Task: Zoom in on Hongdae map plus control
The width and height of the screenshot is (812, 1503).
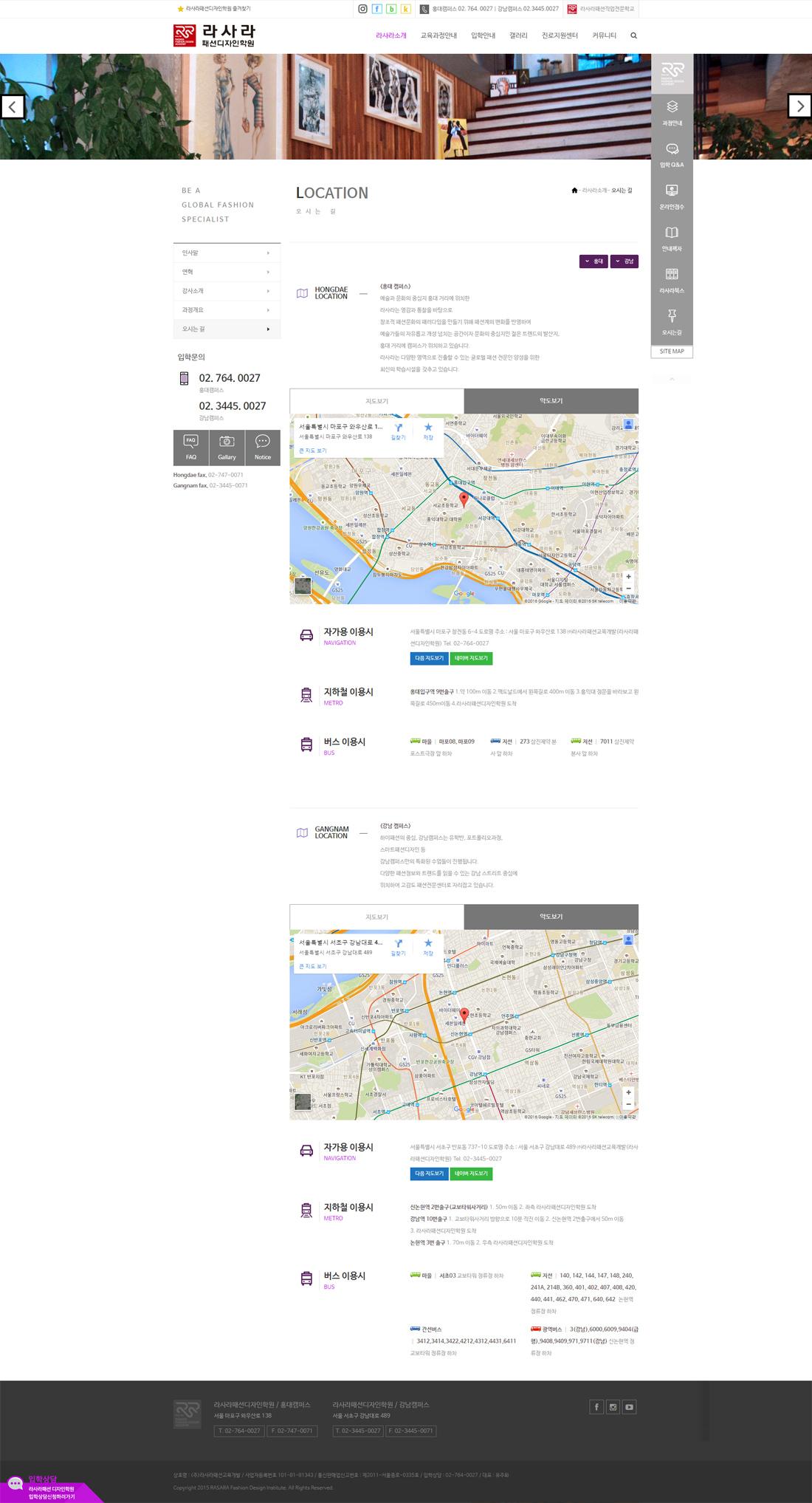Action: click(628, 576)
